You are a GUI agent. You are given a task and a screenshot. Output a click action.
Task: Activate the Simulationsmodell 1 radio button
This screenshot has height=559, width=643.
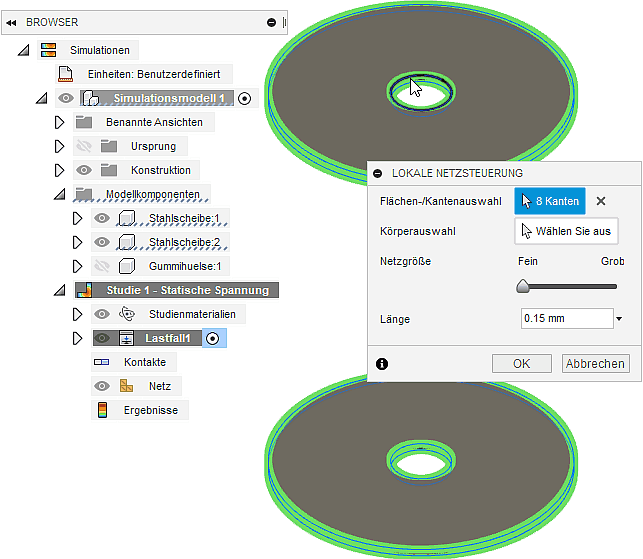pyautogui.click(x=245, y=98)
